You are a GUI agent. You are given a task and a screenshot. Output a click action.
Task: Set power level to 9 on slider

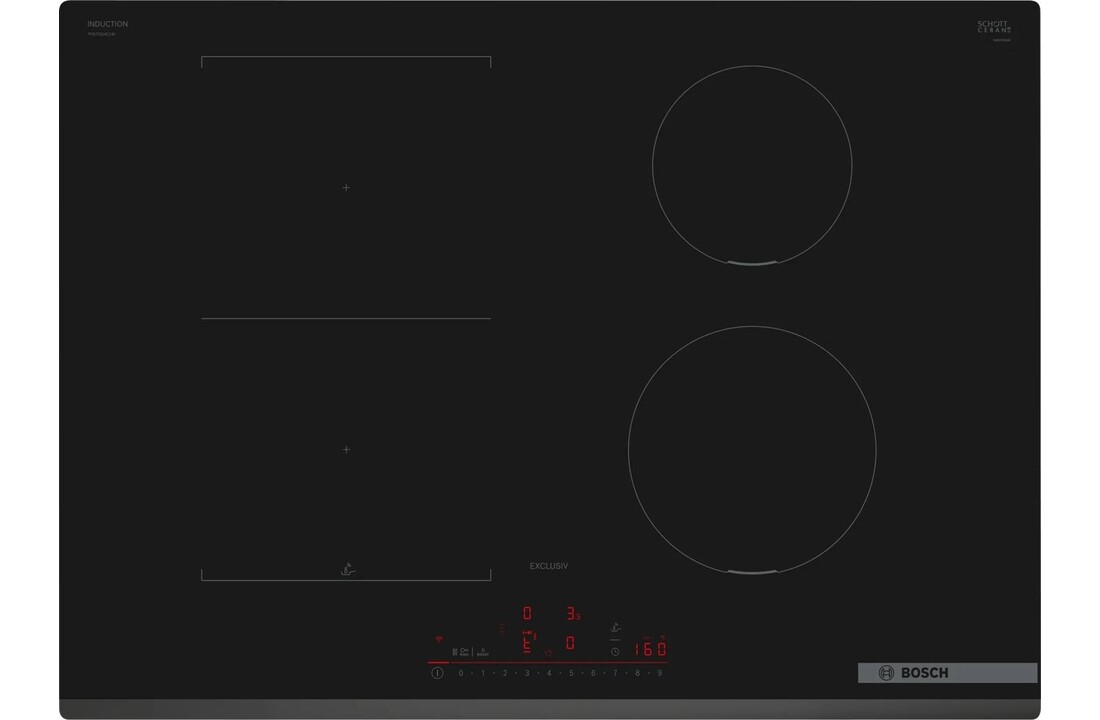pos(659,673)
